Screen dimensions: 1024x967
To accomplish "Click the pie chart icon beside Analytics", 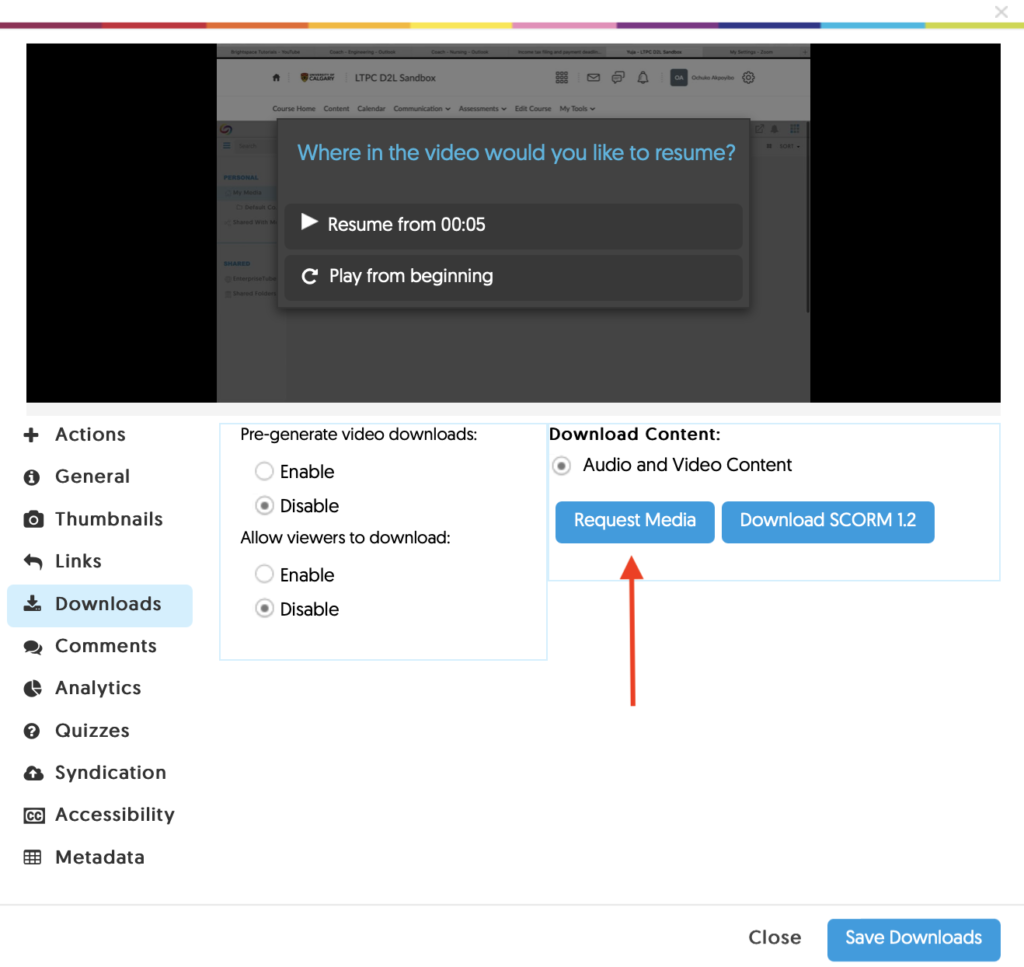I will 33,688.
